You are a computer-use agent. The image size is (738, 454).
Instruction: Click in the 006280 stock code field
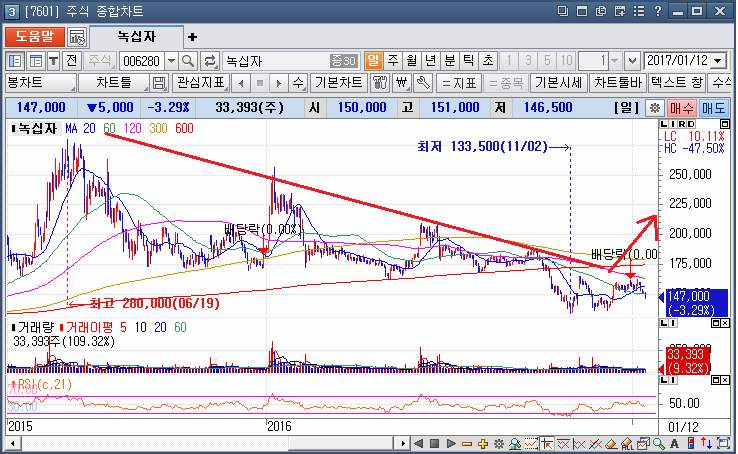[x=140, y=60]
